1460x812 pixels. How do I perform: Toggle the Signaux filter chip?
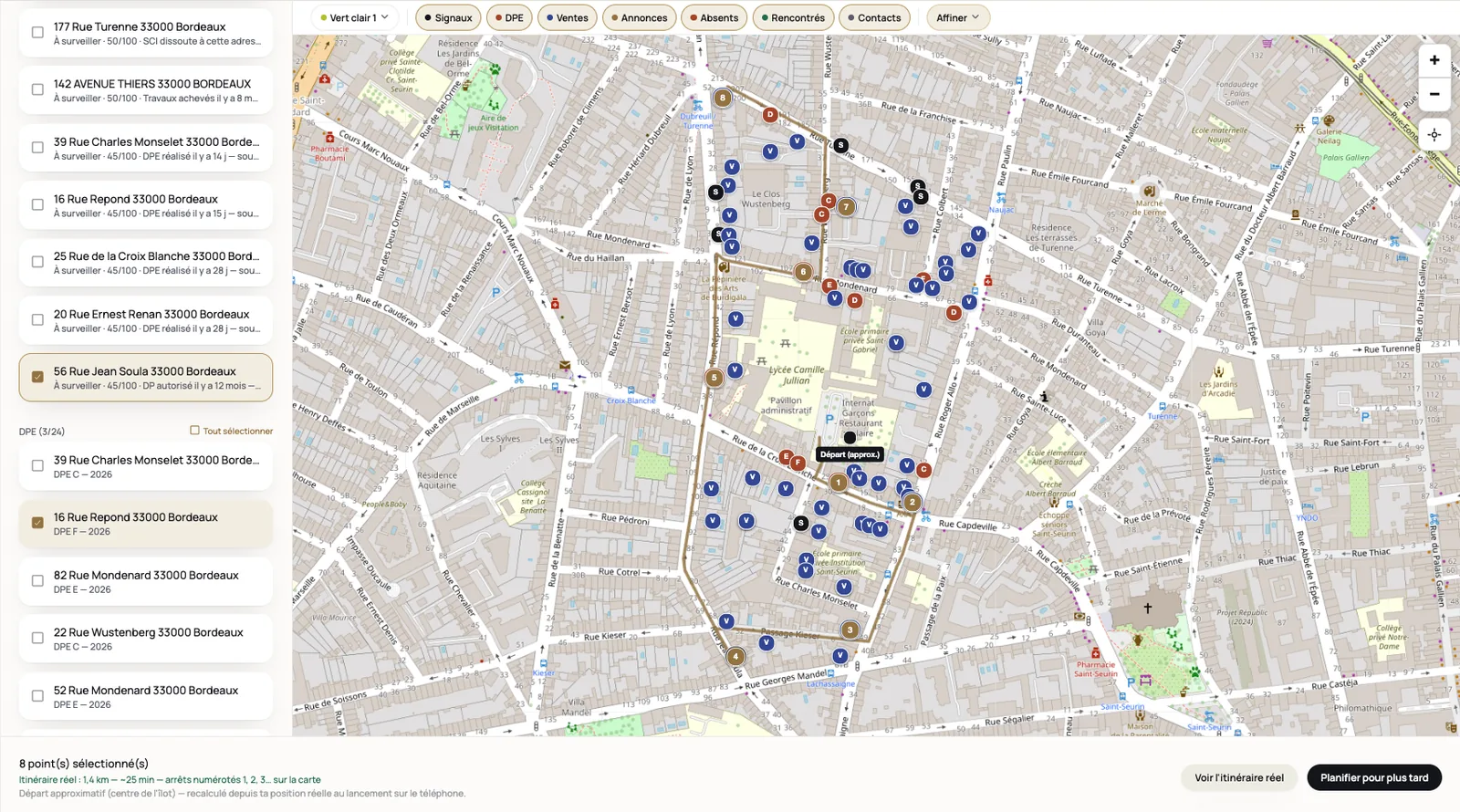point(448,17)
